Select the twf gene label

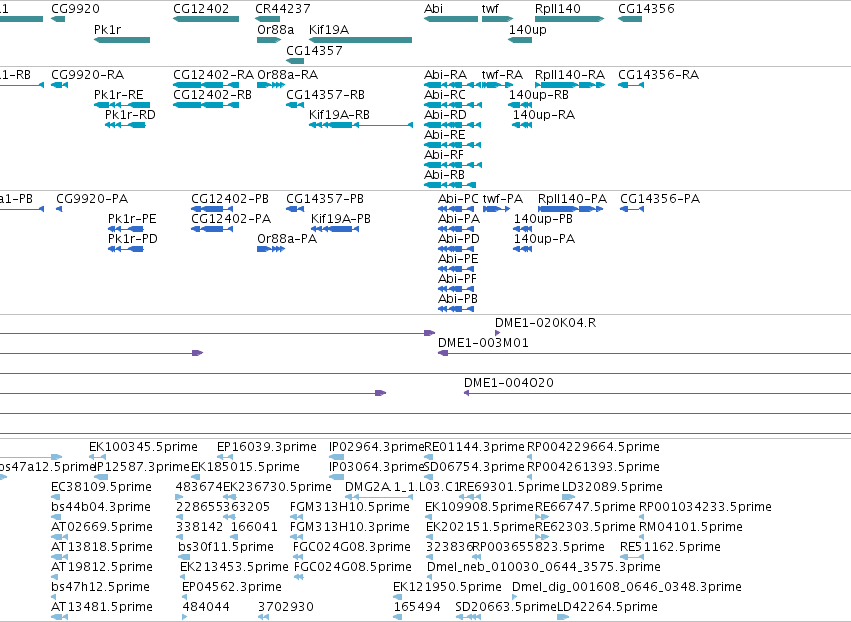[490, 9]
